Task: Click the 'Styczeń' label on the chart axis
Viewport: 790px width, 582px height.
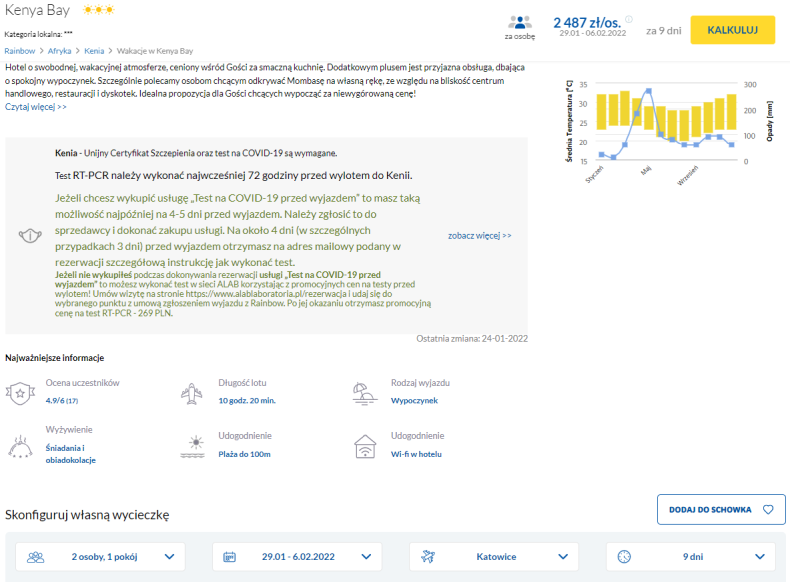Action: [x=595, y=174]
